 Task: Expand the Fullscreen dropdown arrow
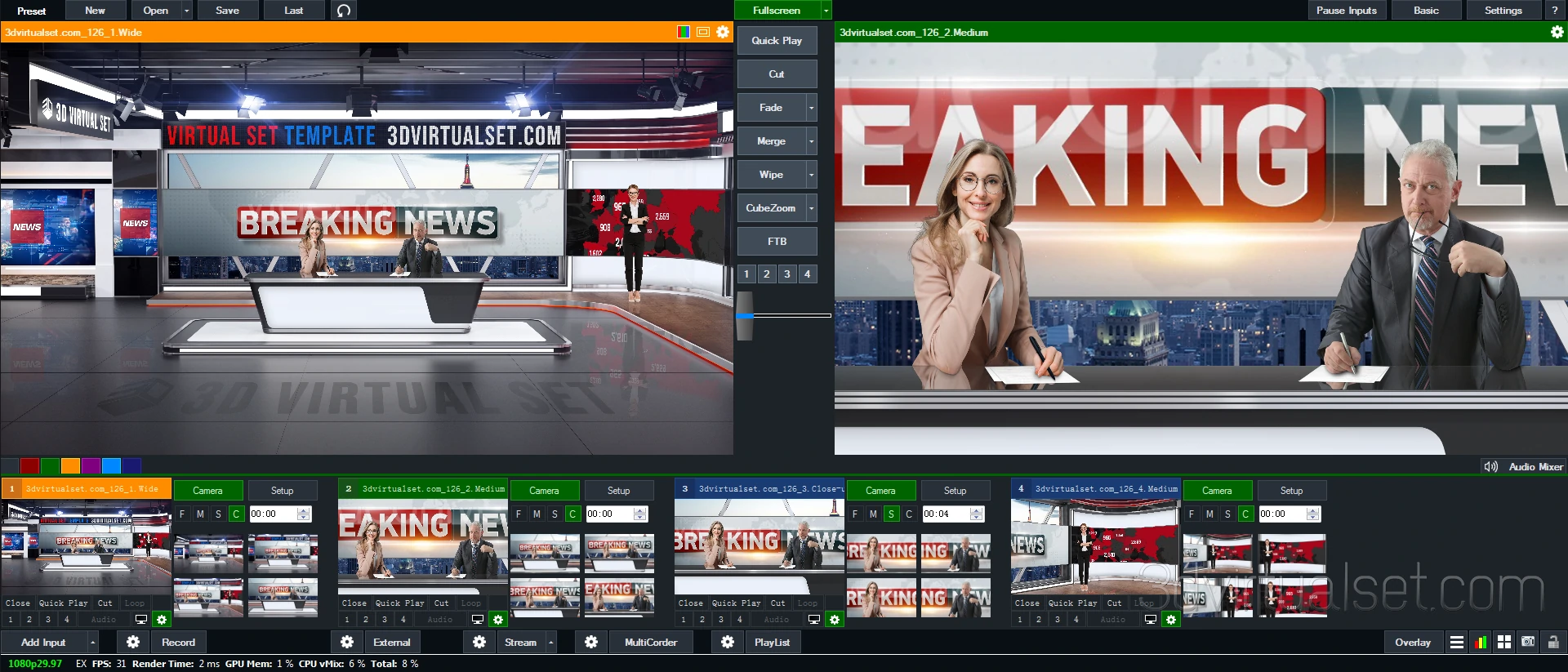point(826,11)
